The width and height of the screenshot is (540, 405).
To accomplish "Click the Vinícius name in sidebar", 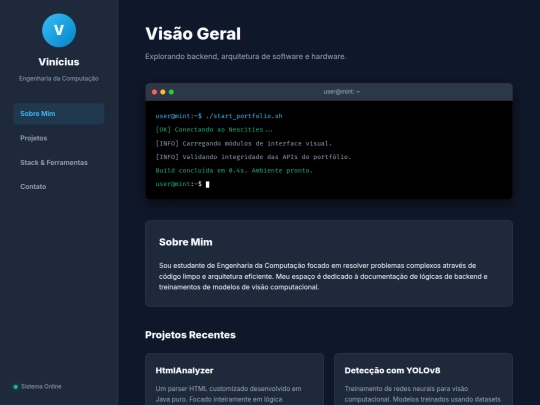I will pyautogui.click(x=59, y=62).
